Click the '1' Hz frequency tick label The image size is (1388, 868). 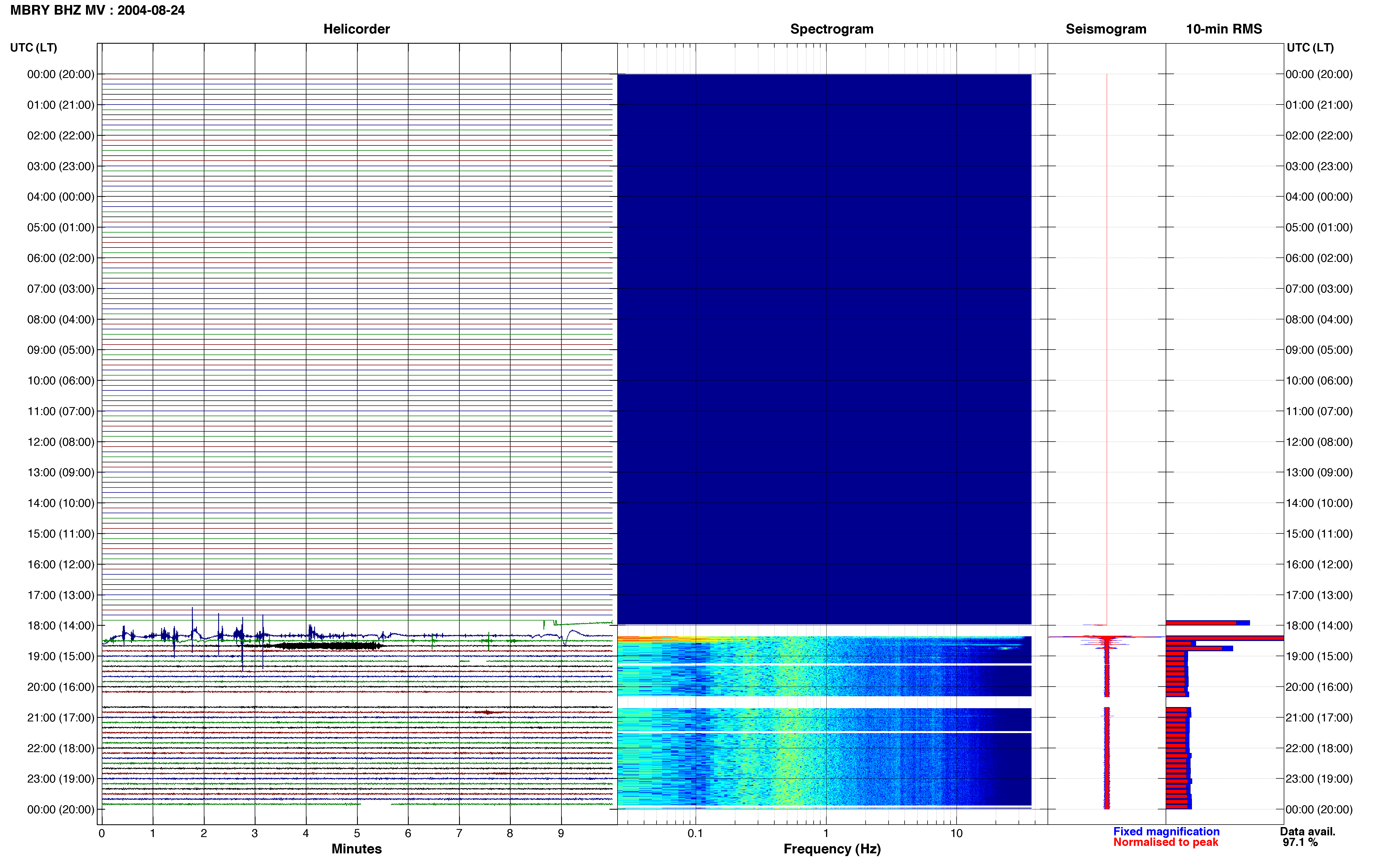(x=826, y=833)
